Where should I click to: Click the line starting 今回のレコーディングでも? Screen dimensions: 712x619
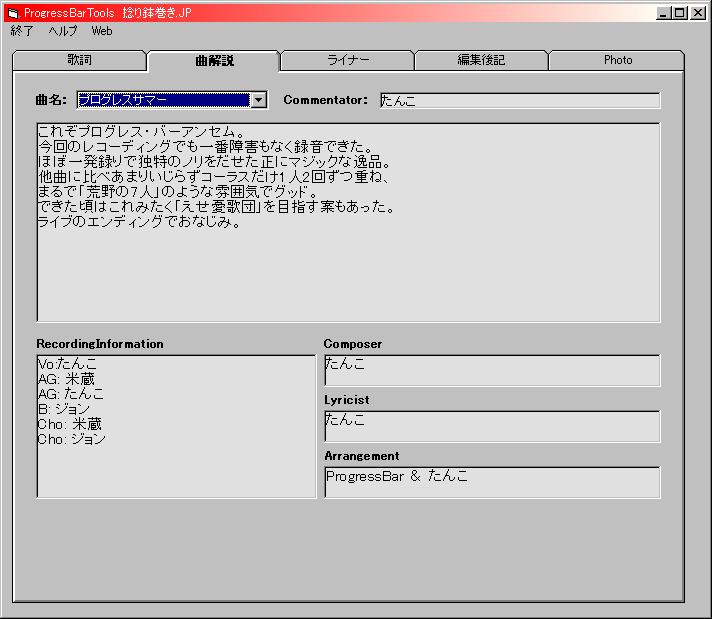click(x=206, y=147)
